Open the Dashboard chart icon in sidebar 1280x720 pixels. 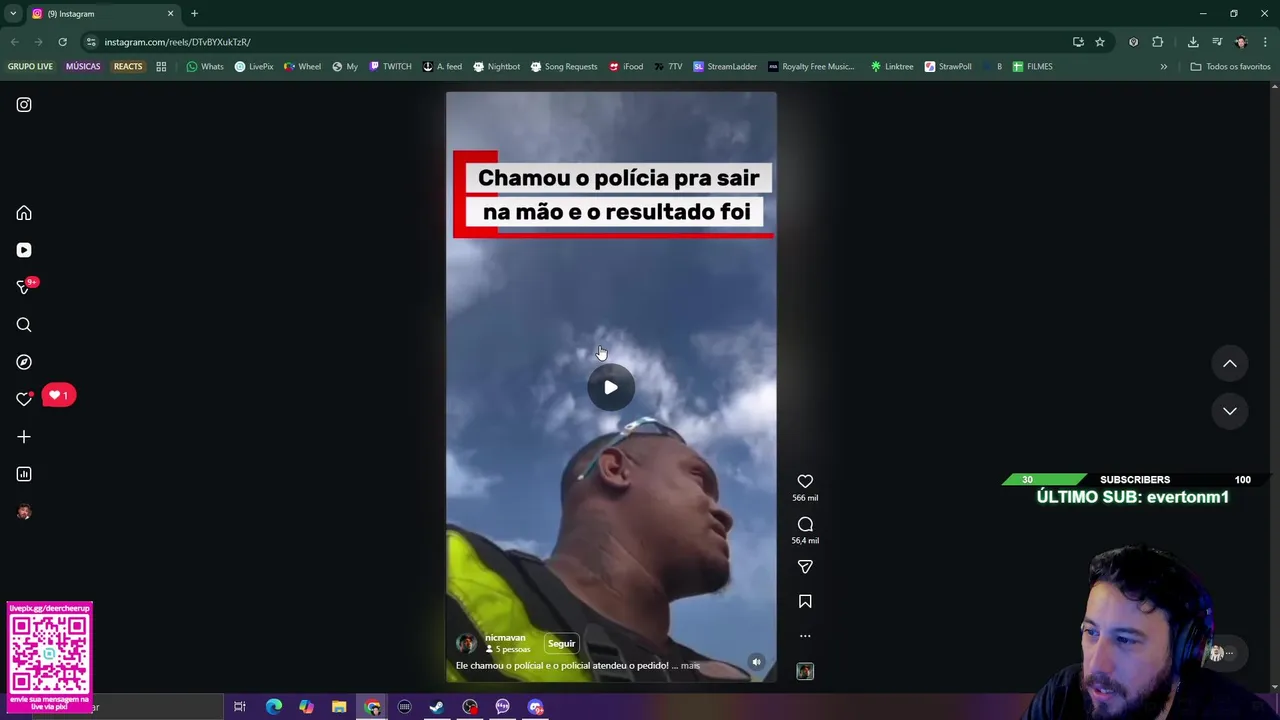point(24,474)
